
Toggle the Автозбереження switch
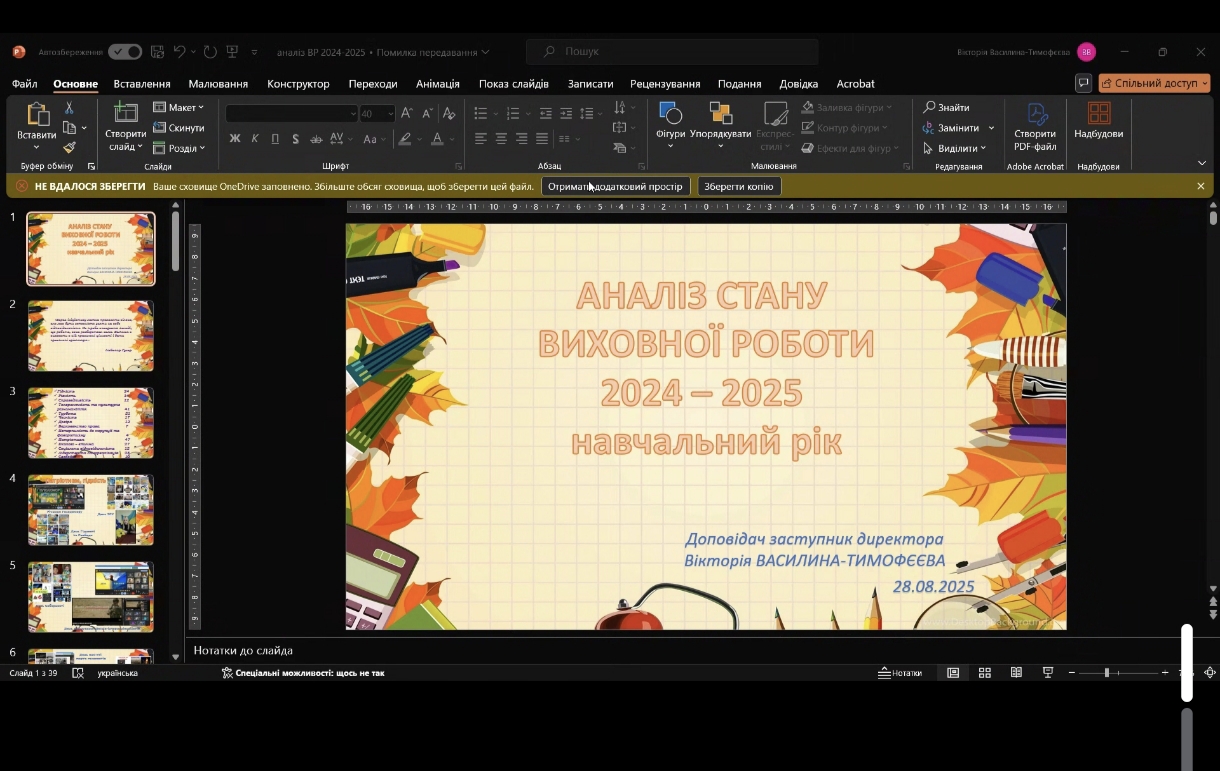coord(125,52)
